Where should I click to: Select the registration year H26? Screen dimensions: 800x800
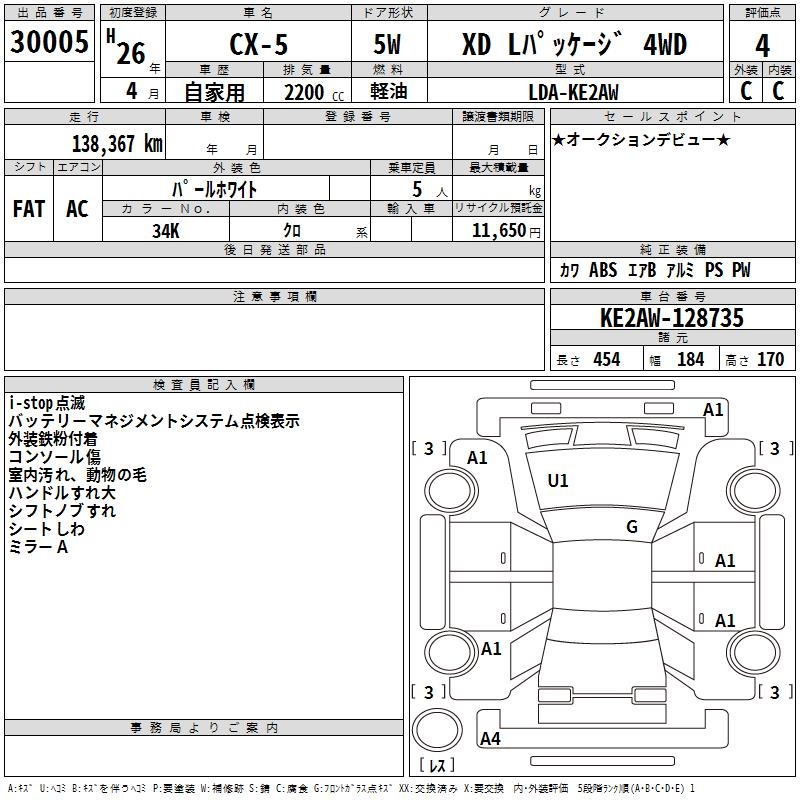pyautogui.click(x=127, y=47)
